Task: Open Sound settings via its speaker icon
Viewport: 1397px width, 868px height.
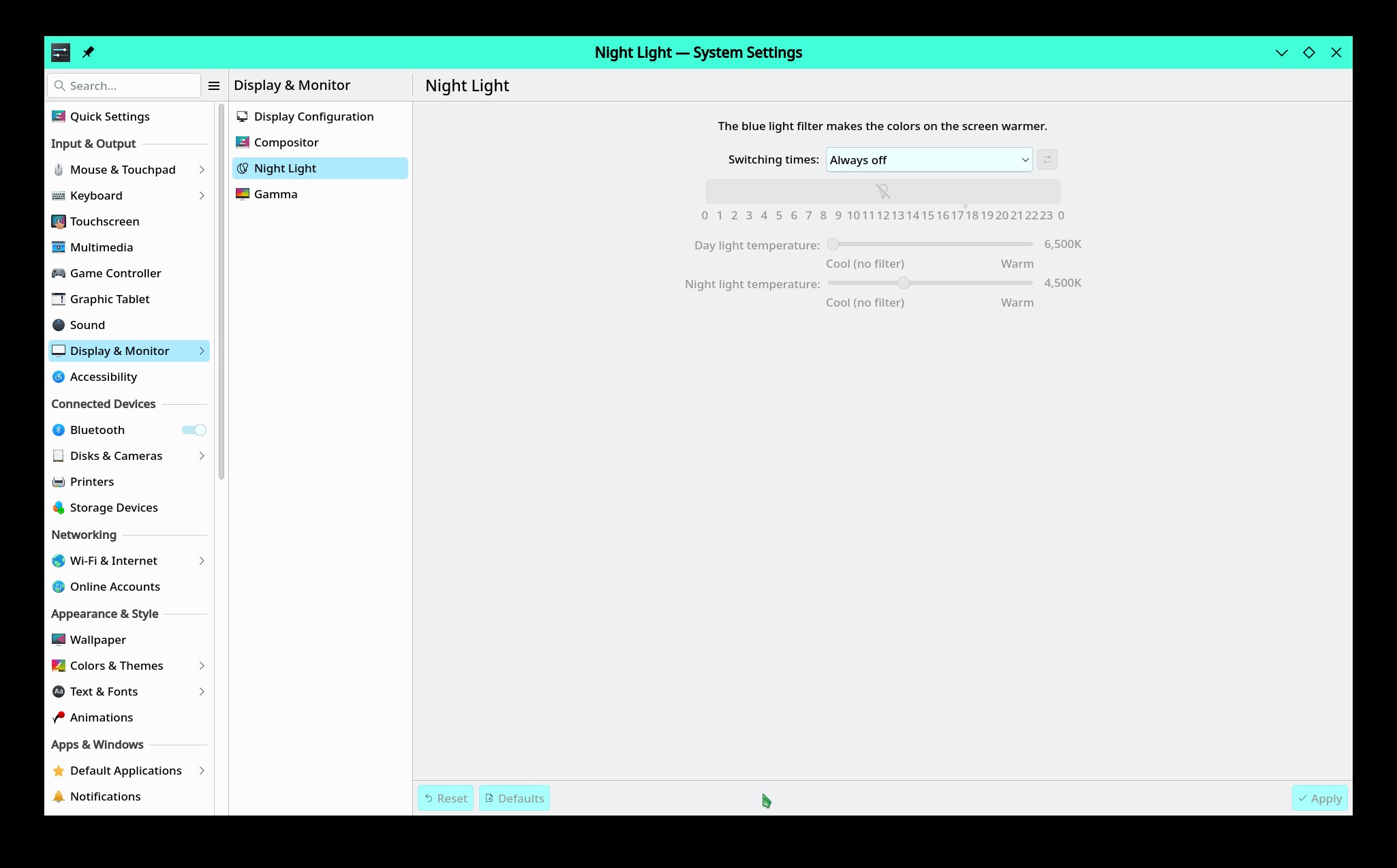Action: click(x=59, y=325)
